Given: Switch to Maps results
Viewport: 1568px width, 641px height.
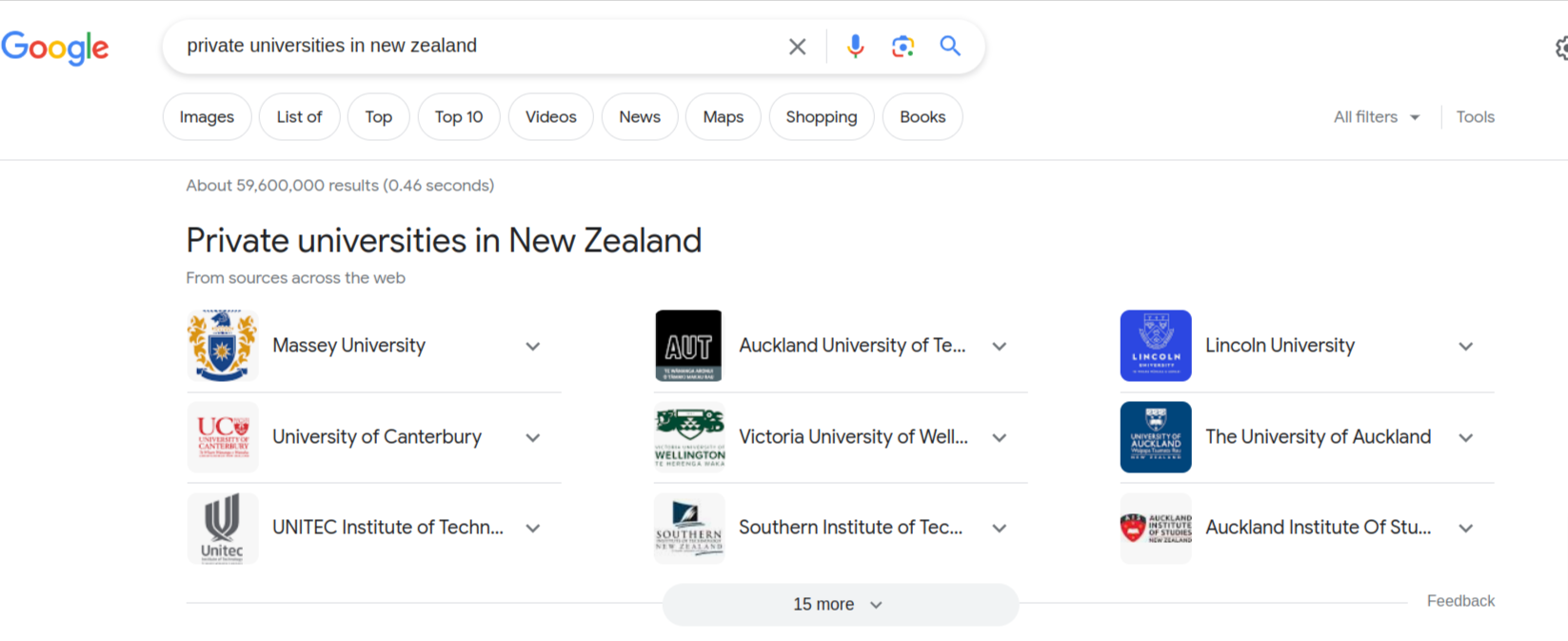Looking at the screenshot, I should tap(723, 117).
